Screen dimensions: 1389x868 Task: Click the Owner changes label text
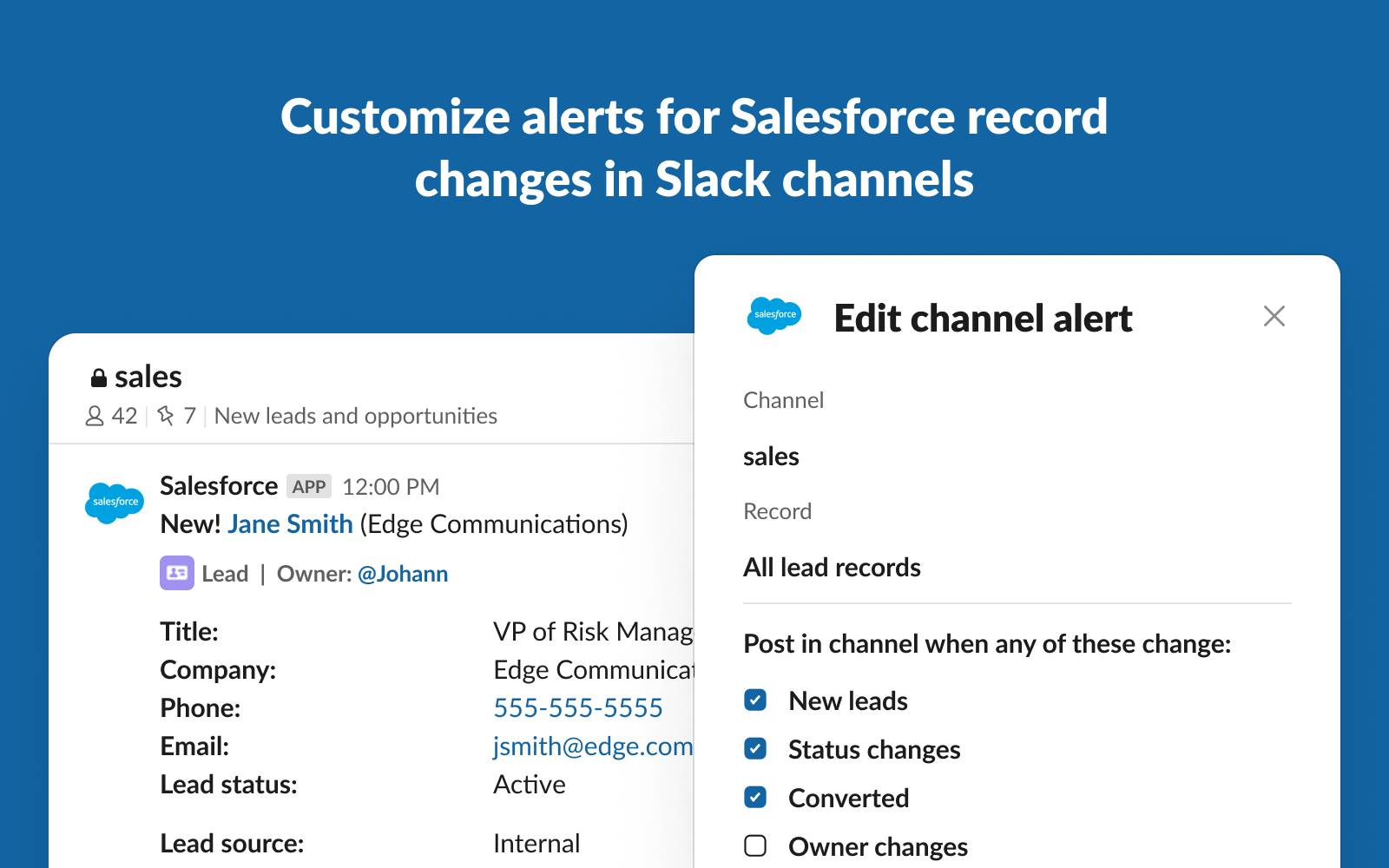pos(878,846)
